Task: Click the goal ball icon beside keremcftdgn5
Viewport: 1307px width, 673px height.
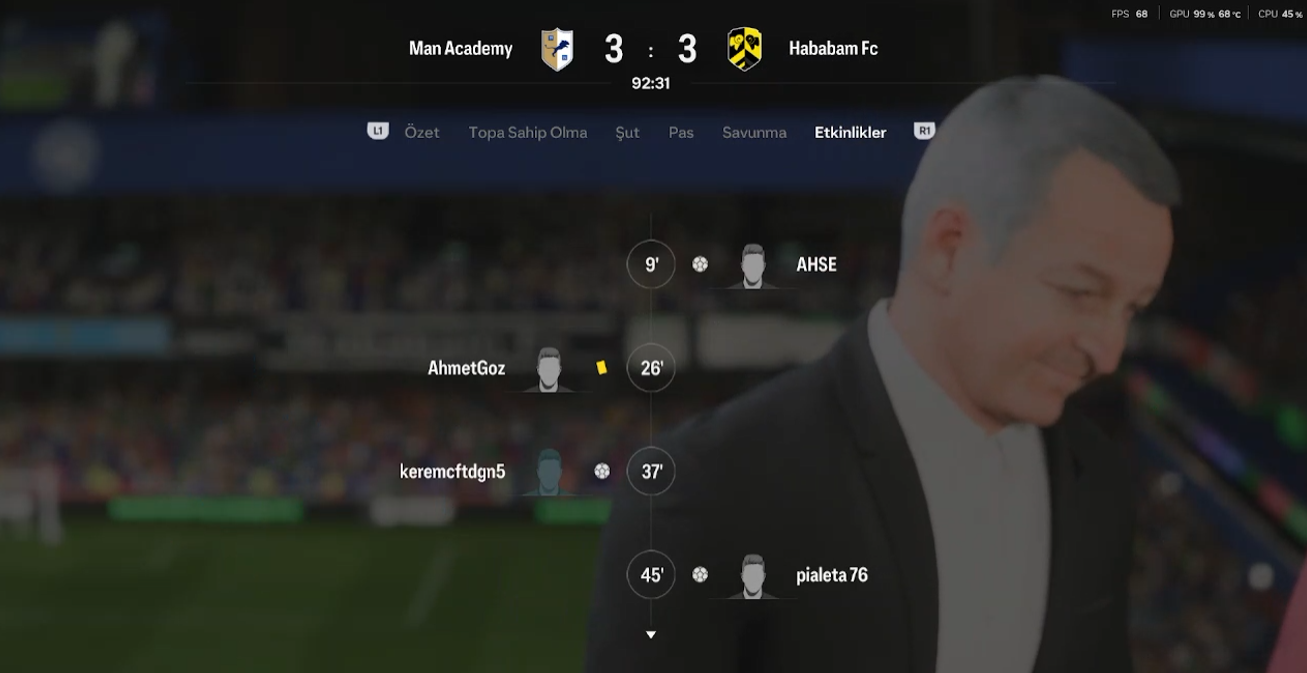Action: (x=602, y=471)
